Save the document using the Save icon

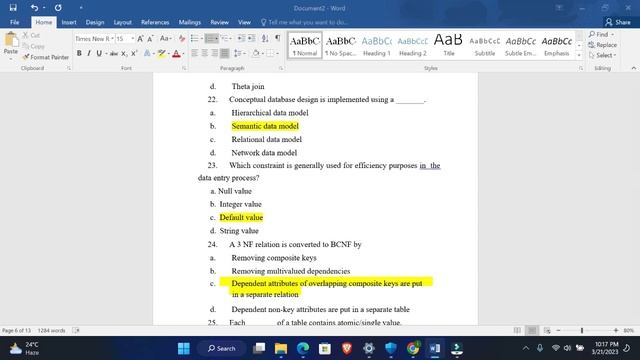13,7
